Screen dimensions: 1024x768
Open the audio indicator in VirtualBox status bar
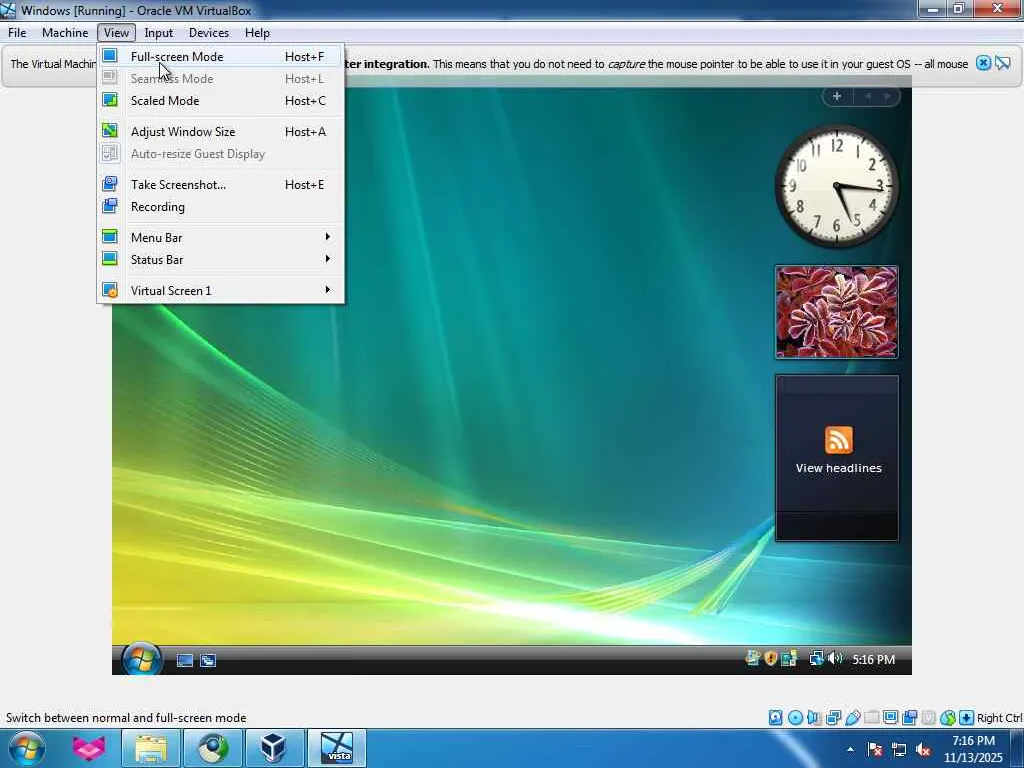click(814, 718)
